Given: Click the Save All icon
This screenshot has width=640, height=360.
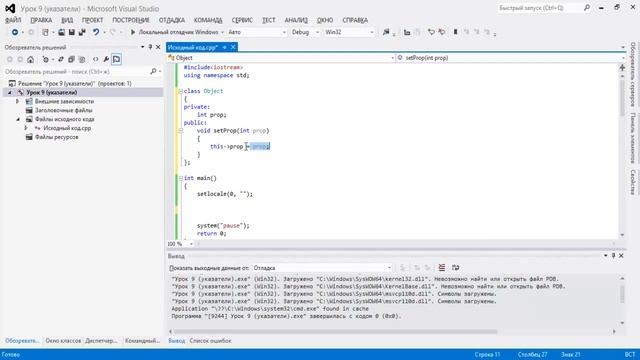Looking at the screenshot, I should [x=82, y=32].
